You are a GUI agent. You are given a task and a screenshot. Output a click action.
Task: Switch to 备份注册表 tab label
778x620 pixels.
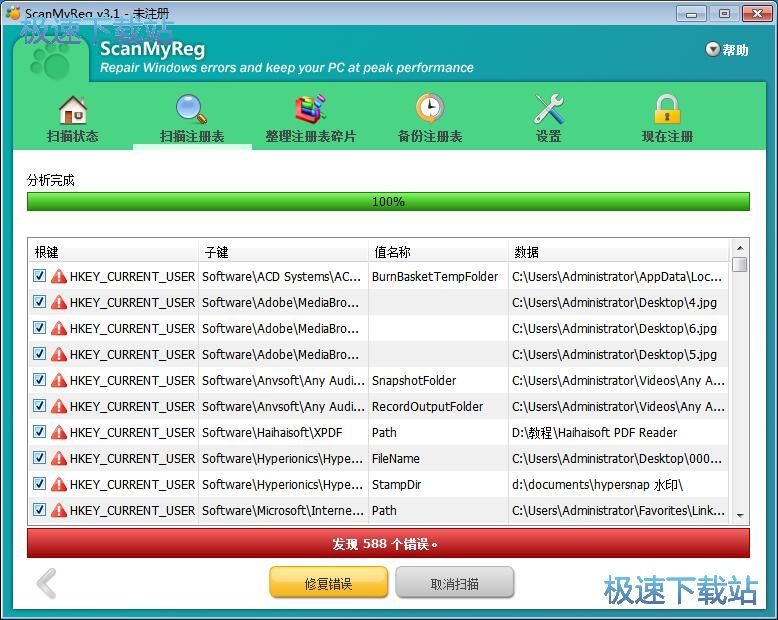pyautogui.click(x=430, y=136)
